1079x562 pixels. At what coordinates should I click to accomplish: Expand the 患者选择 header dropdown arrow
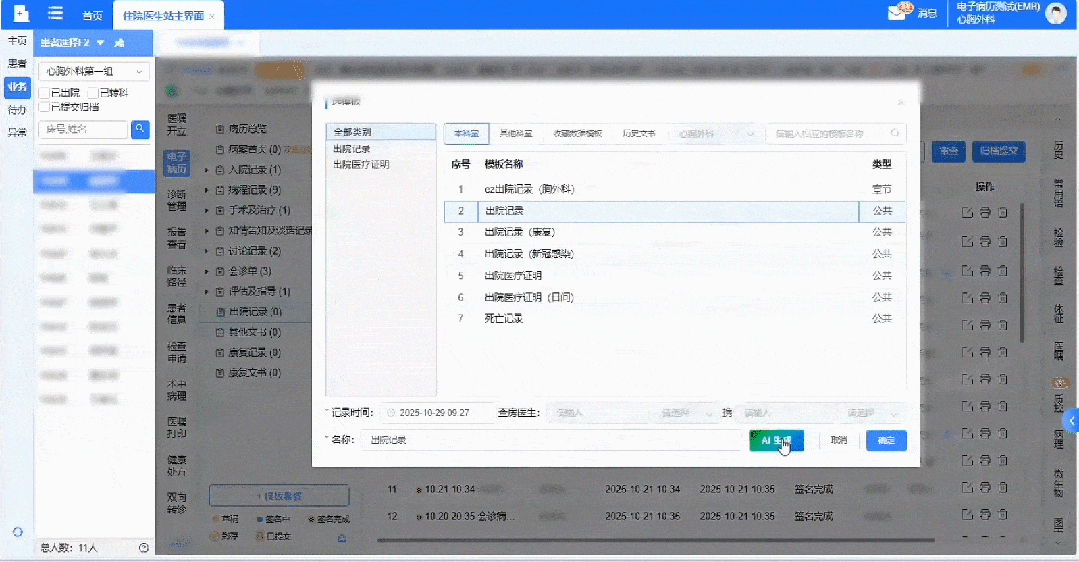(100, 43)
